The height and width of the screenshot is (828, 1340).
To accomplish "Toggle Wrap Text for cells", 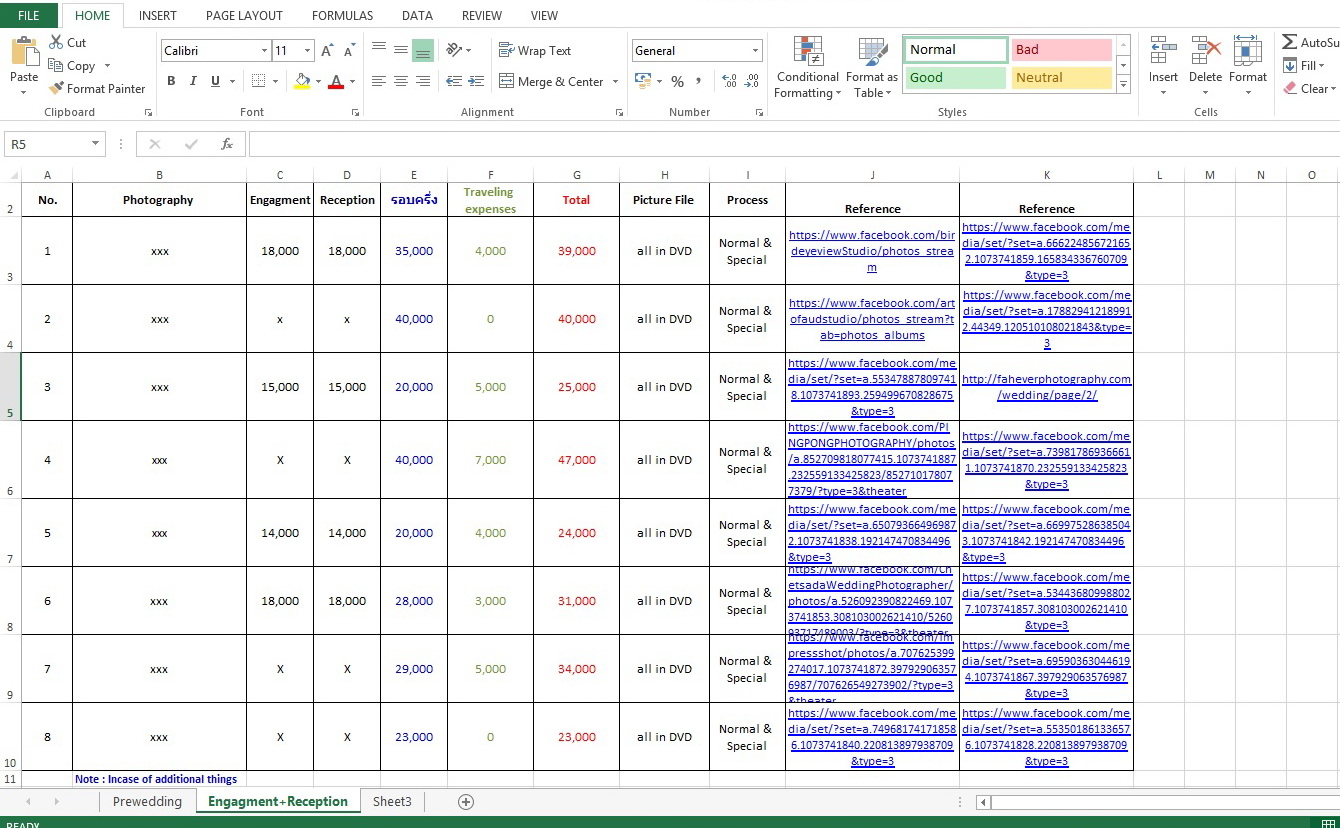I will (x=535, y=50).
